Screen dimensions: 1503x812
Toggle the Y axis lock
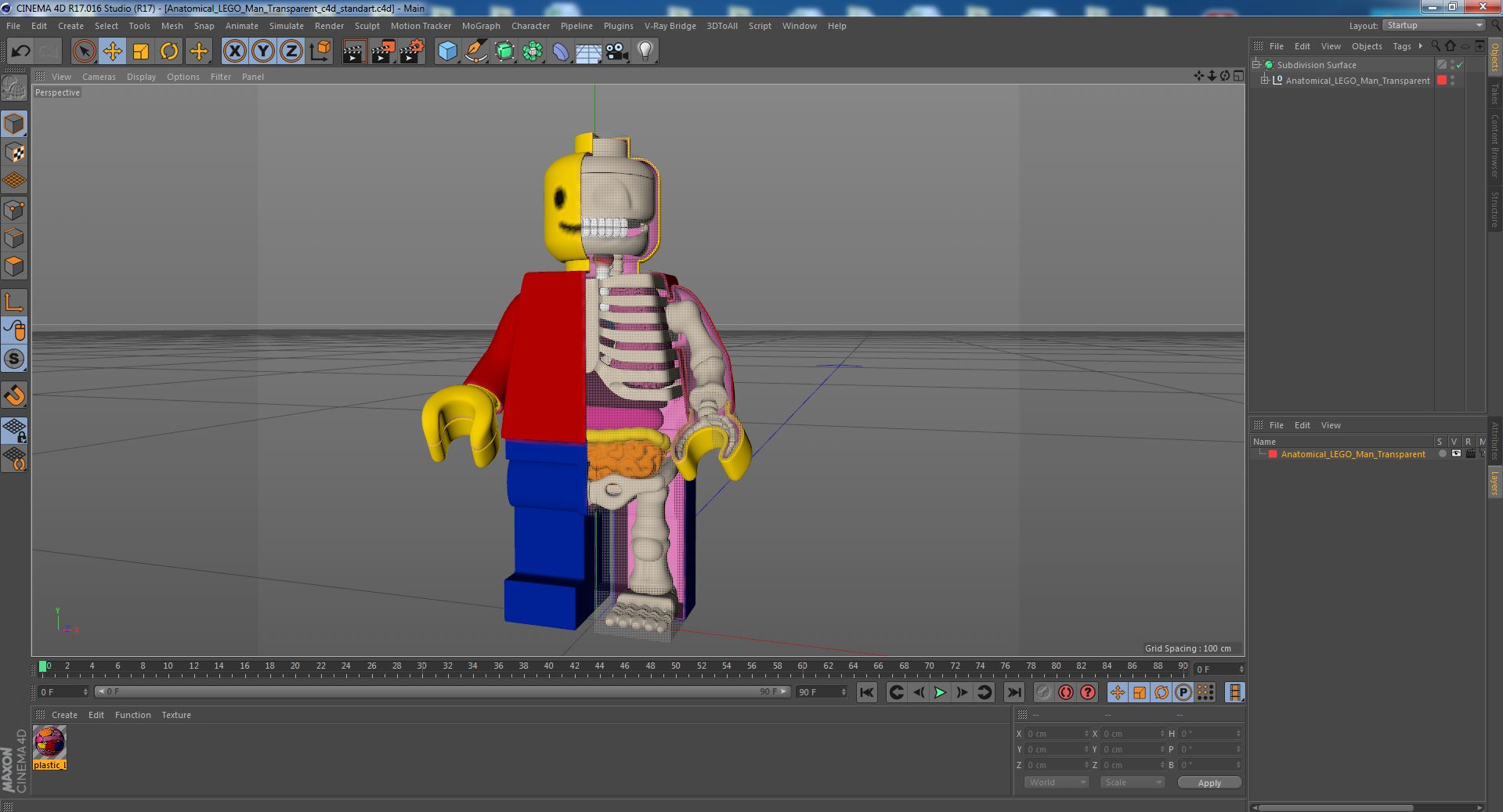pos(262,52)
